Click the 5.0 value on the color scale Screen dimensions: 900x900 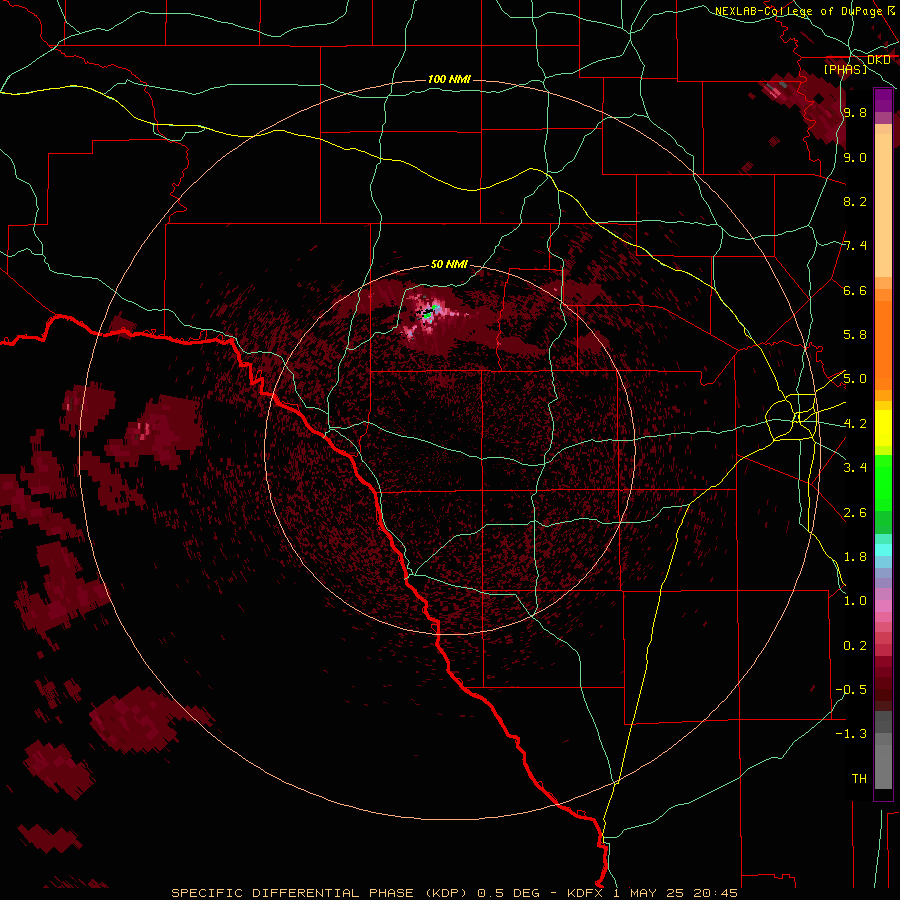[x=855, y=379]
